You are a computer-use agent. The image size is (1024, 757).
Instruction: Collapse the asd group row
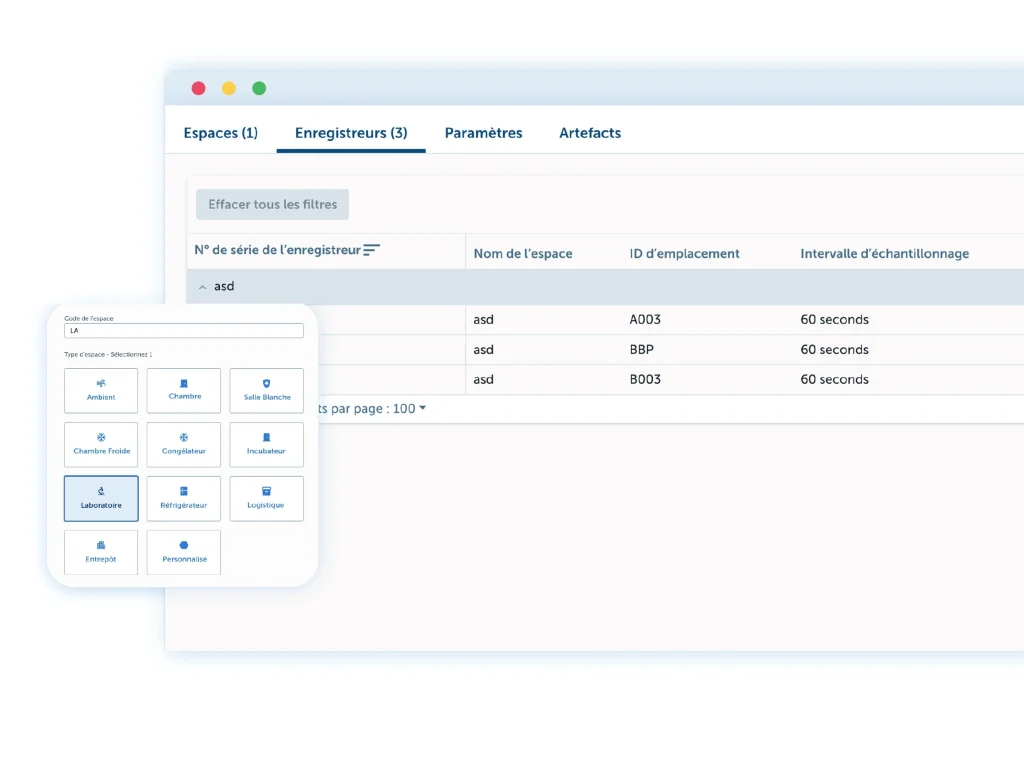point(202,287)
